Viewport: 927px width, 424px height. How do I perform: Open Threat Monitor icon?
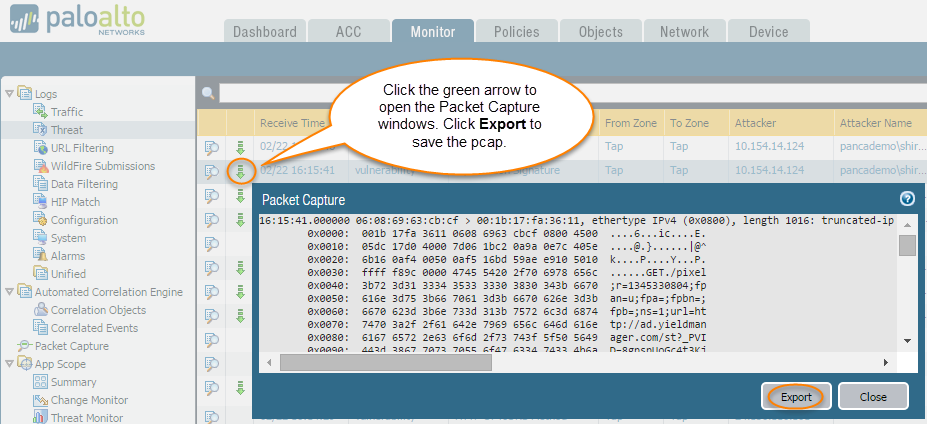(40, 417)
